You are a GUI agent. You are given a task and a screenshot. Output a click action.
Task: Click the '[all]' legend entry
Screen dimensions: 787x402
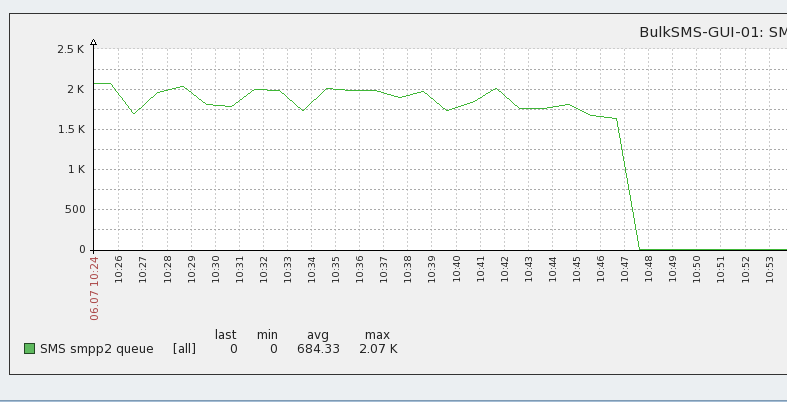pyautogui.click(x=184, y=348)
